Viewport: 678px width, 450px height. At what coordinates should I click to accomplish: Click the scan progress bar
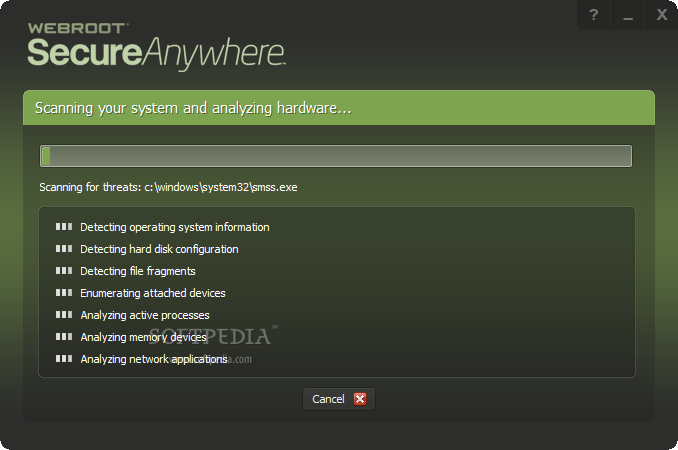click(336, 156)
